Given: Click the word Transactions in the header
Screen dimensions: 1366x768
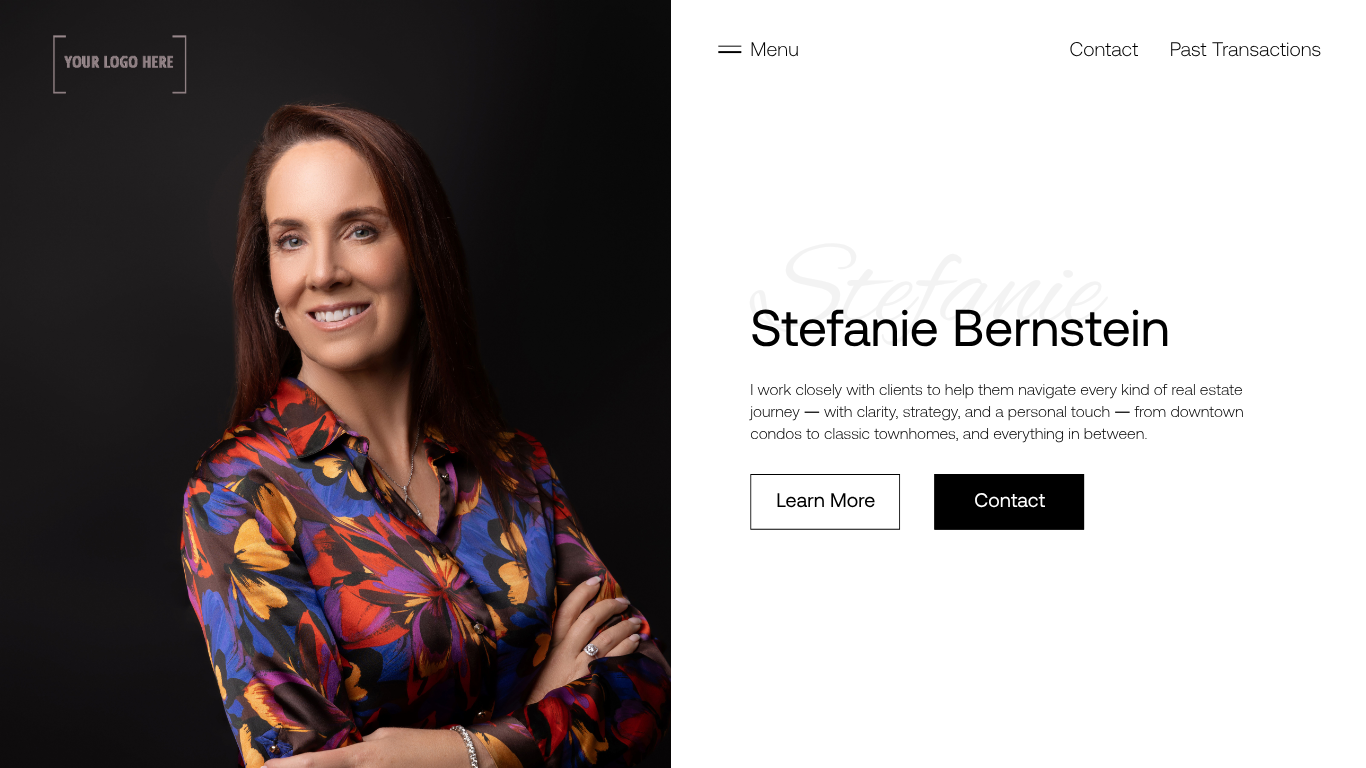Looking at the screenshot, I should coord(1266,49).
